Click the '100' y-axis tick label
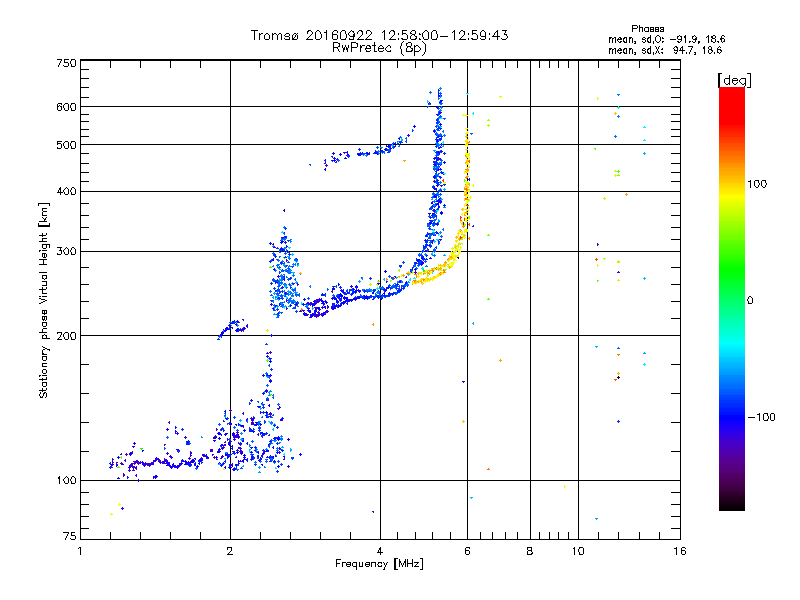The image size is (800, 600). (x=66, y=481)
